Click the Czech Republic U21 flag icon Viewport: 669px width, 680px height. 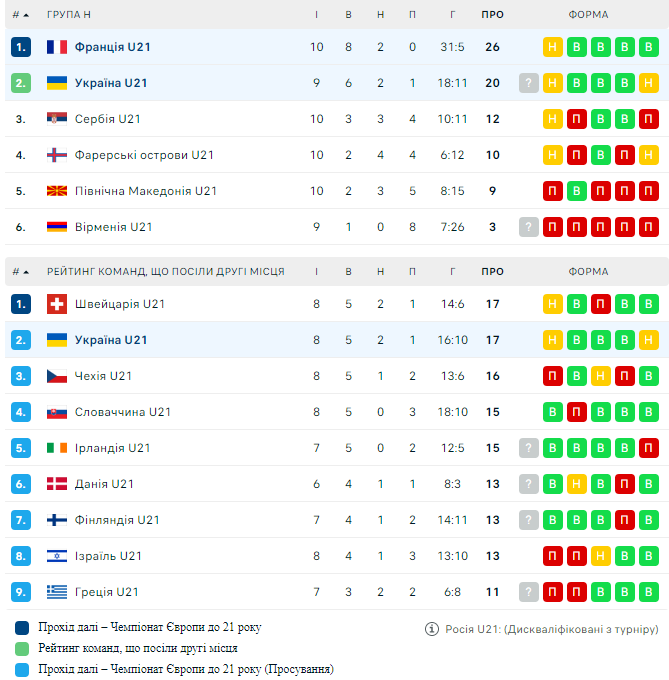coord(57,376)
